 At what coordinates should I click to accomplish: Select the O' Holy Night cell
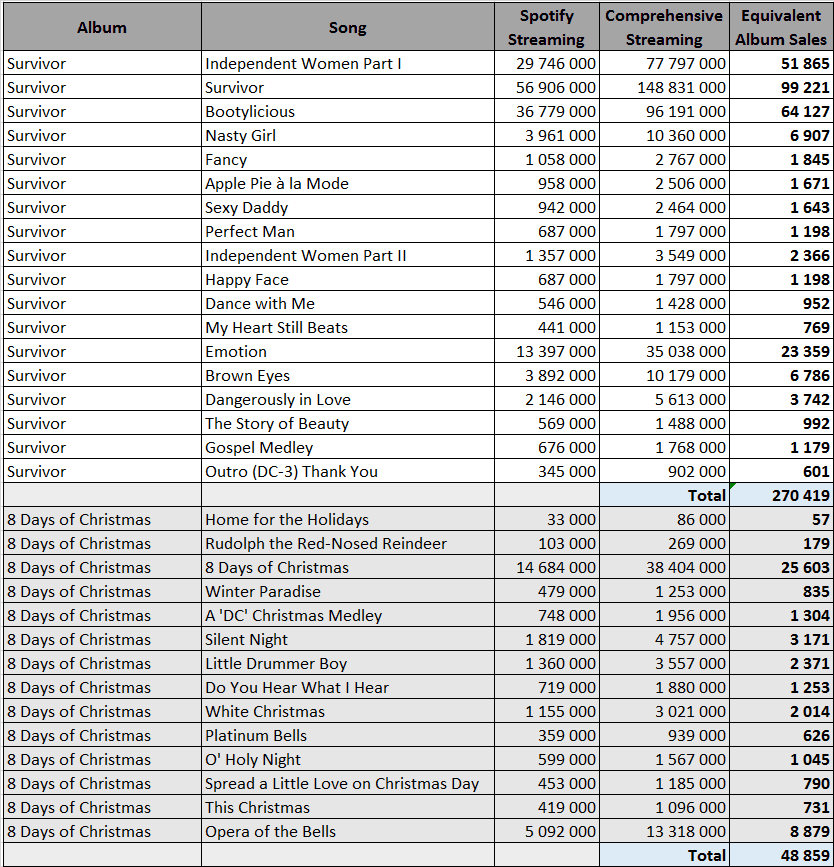pos(348,759)
